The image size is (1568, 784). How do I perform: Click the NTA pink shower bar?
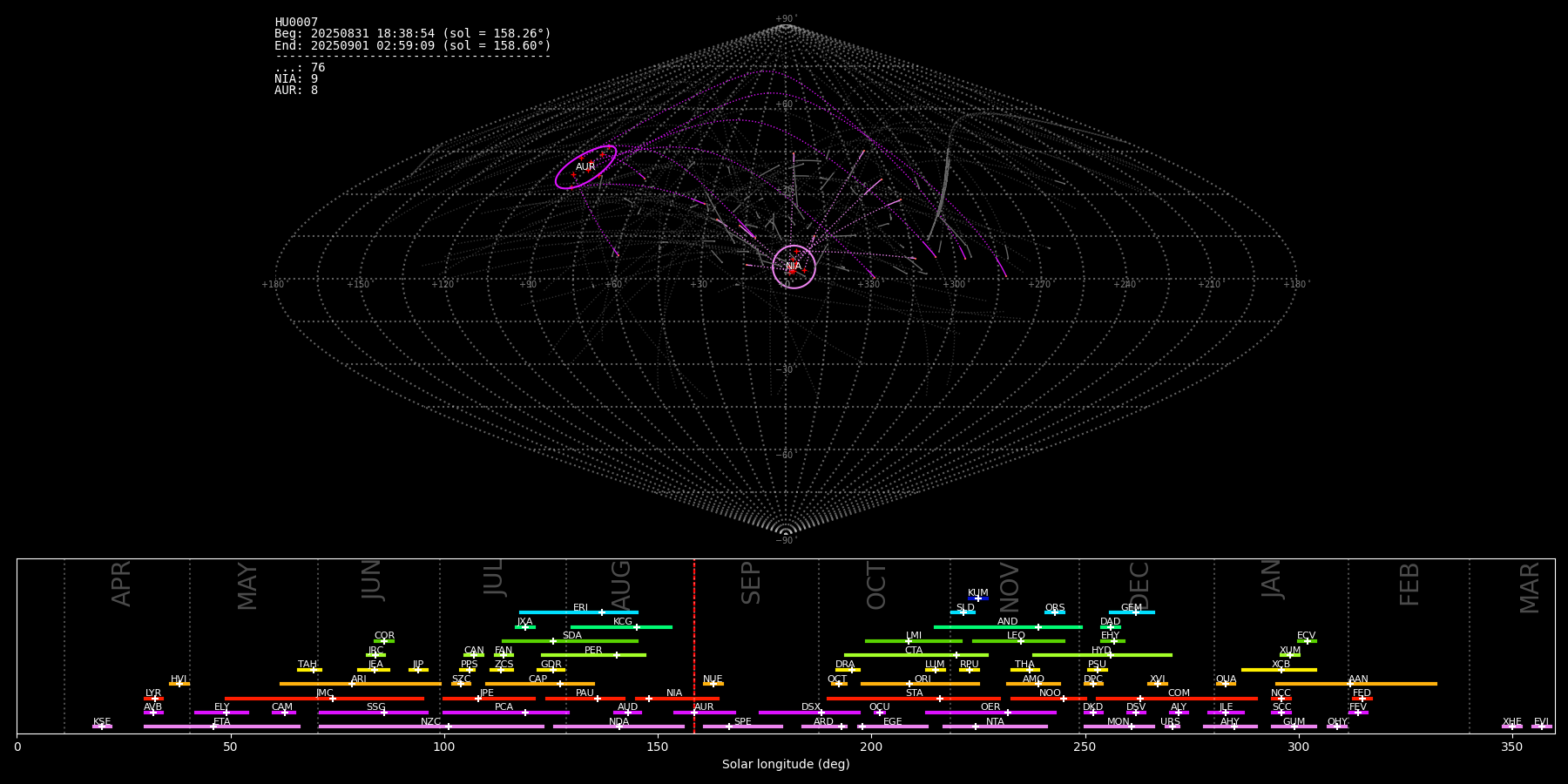(994, 727)
